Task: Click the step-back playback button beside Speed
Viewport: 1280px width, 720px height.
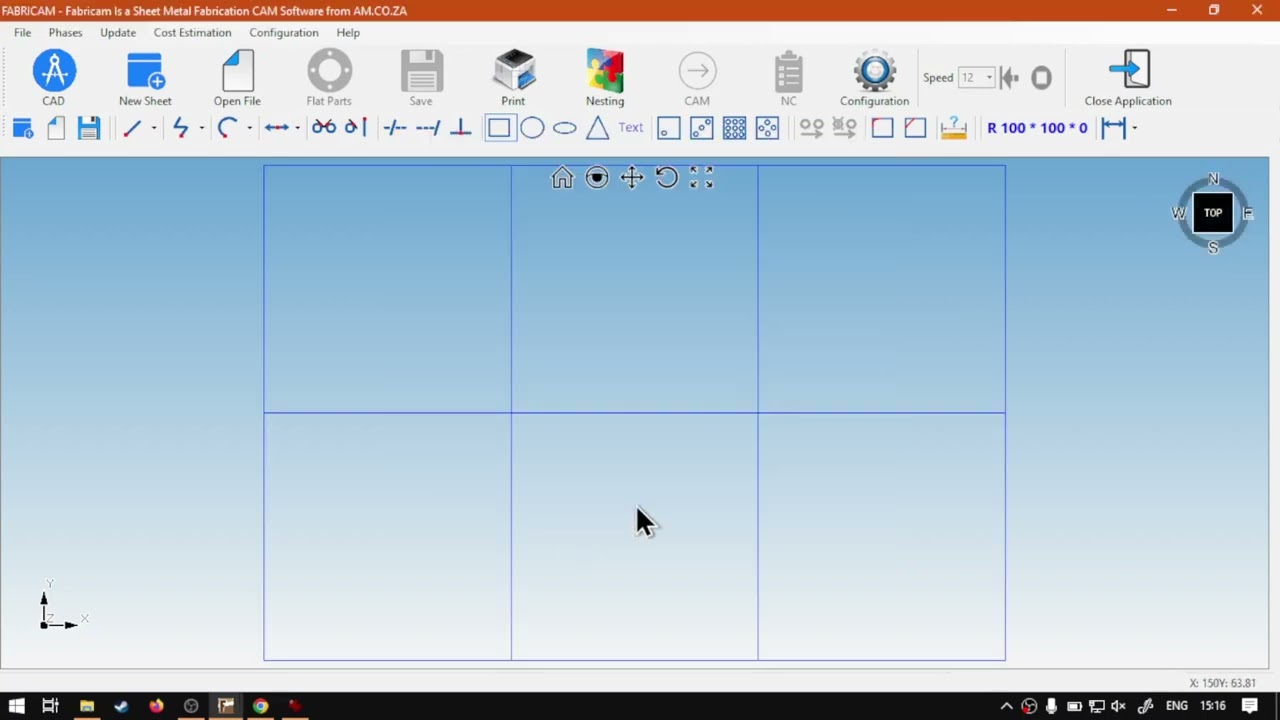Action: [x=1010, y=77]
